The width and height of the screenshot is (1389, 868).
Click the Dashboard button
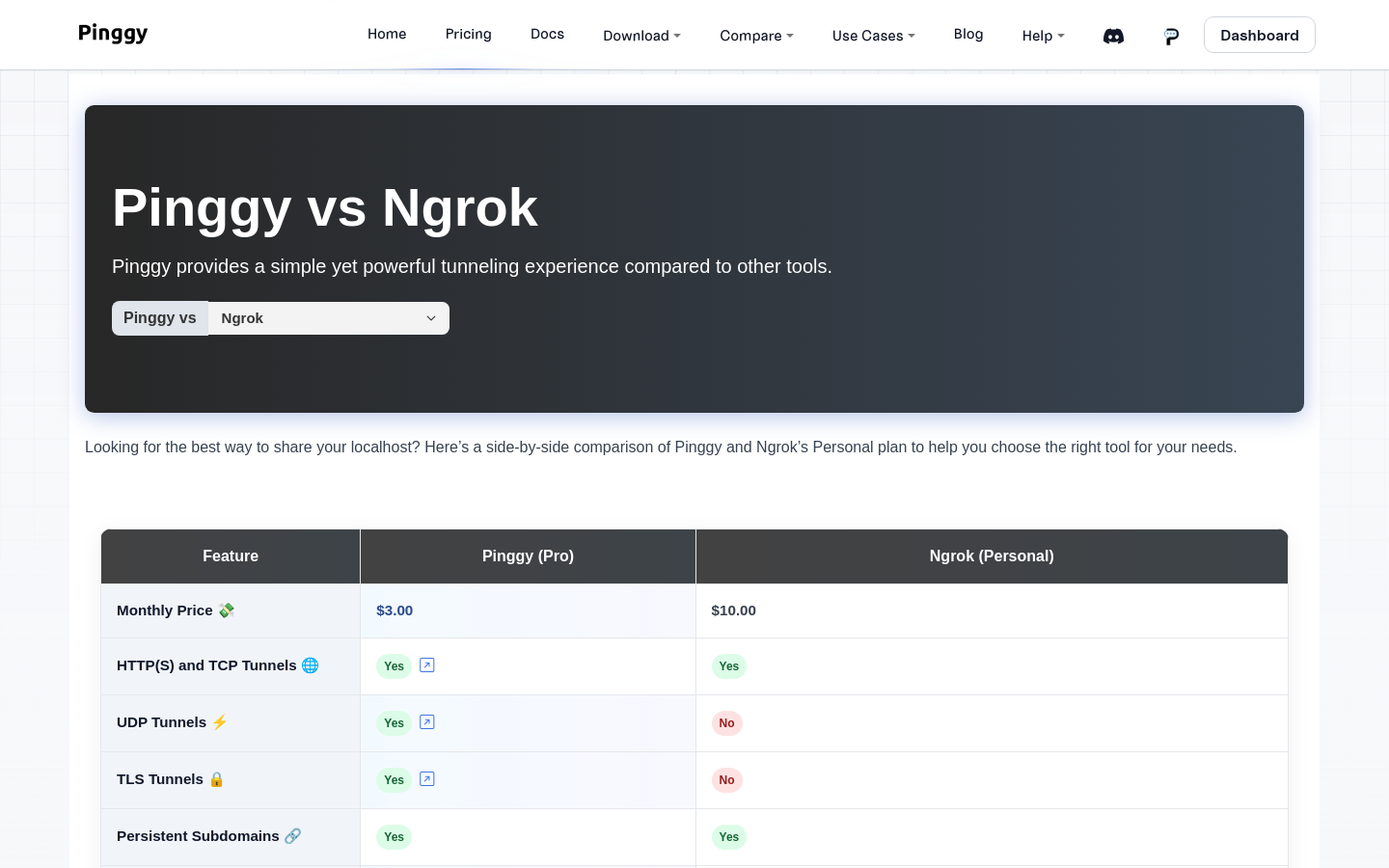tap(1260, 35)
